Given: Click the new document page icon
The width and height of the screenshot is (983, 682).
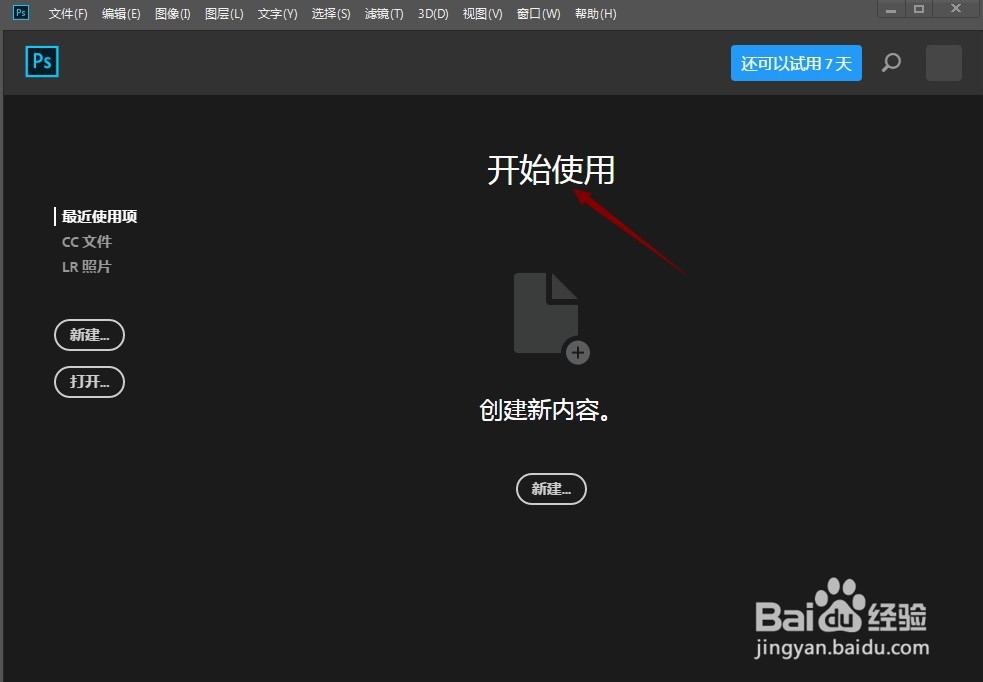Looking at the screenshot, I should [552, 318].
